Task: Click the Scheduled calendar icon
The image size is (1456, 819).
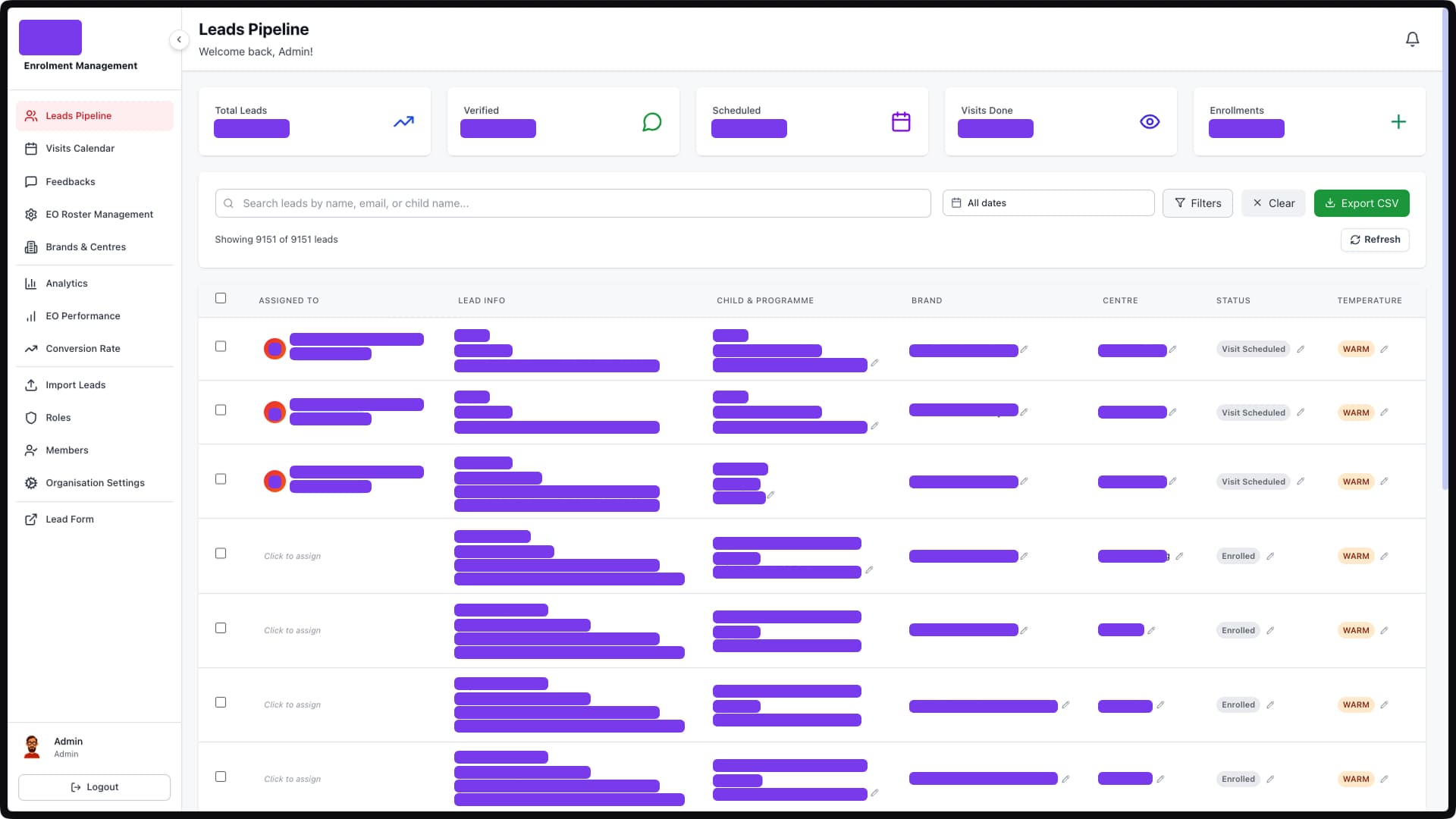Action: coord(901,121)
